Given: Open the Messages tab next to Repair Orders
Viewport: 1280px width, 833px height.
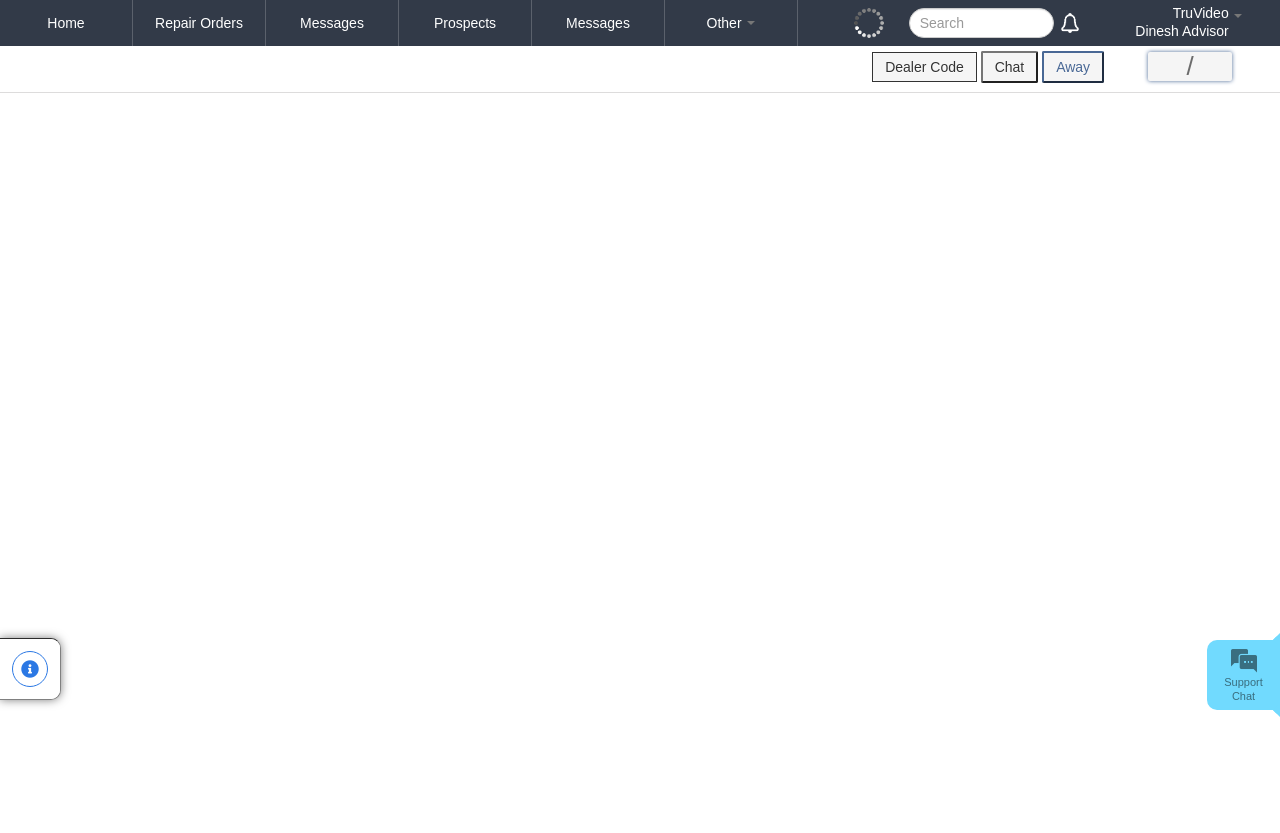Looking at the screenshot, I should [x=332, y=23].
